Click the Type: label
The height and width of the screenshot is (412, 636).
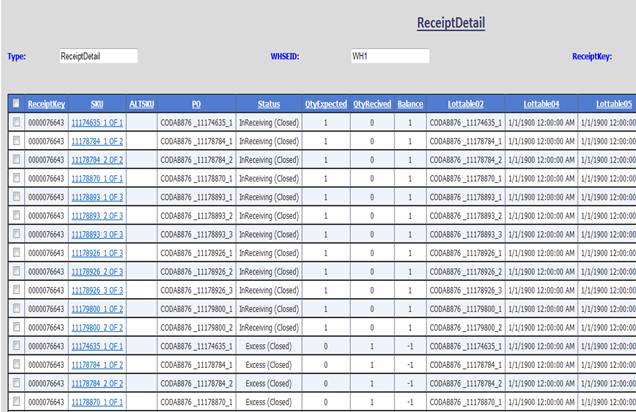click(x=17, y=56)
